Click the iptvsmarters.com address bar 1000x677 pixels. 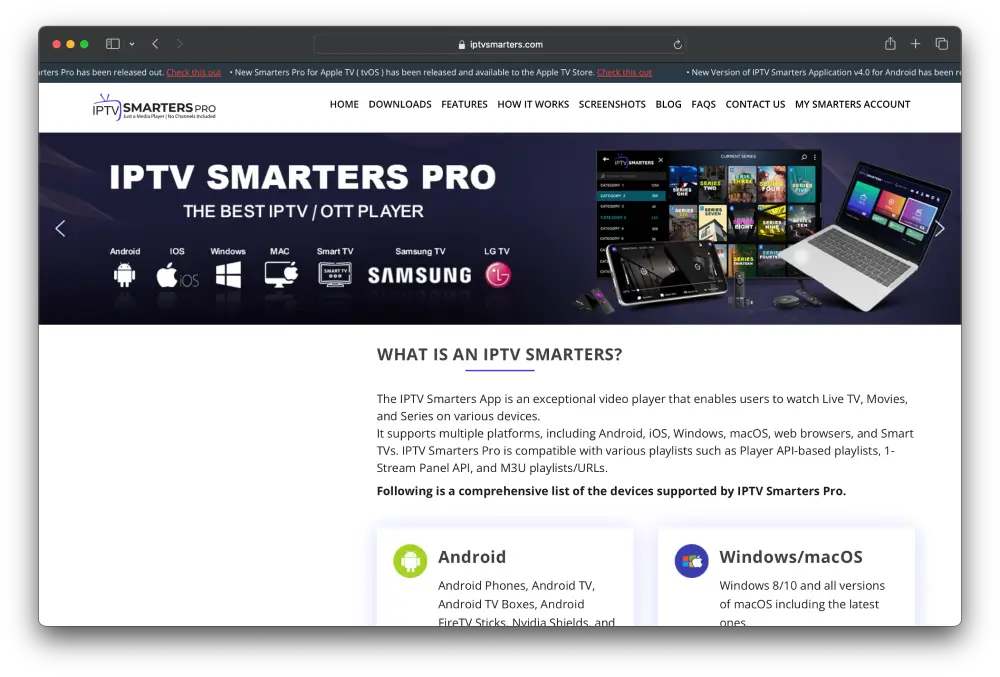[x=500, y=44]
